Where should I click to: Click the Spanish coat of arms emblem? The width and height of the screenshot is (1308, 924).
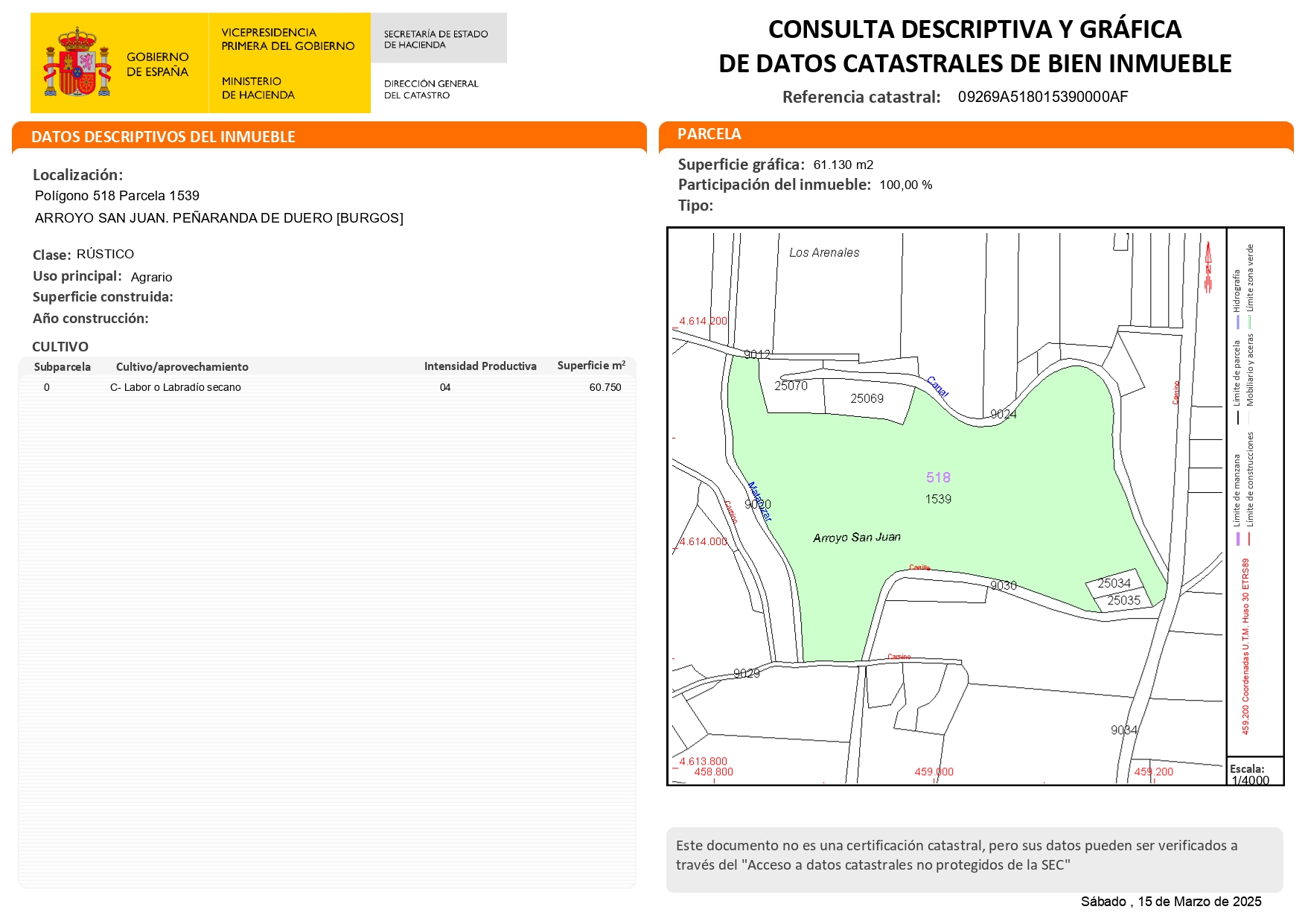point(77,63)
